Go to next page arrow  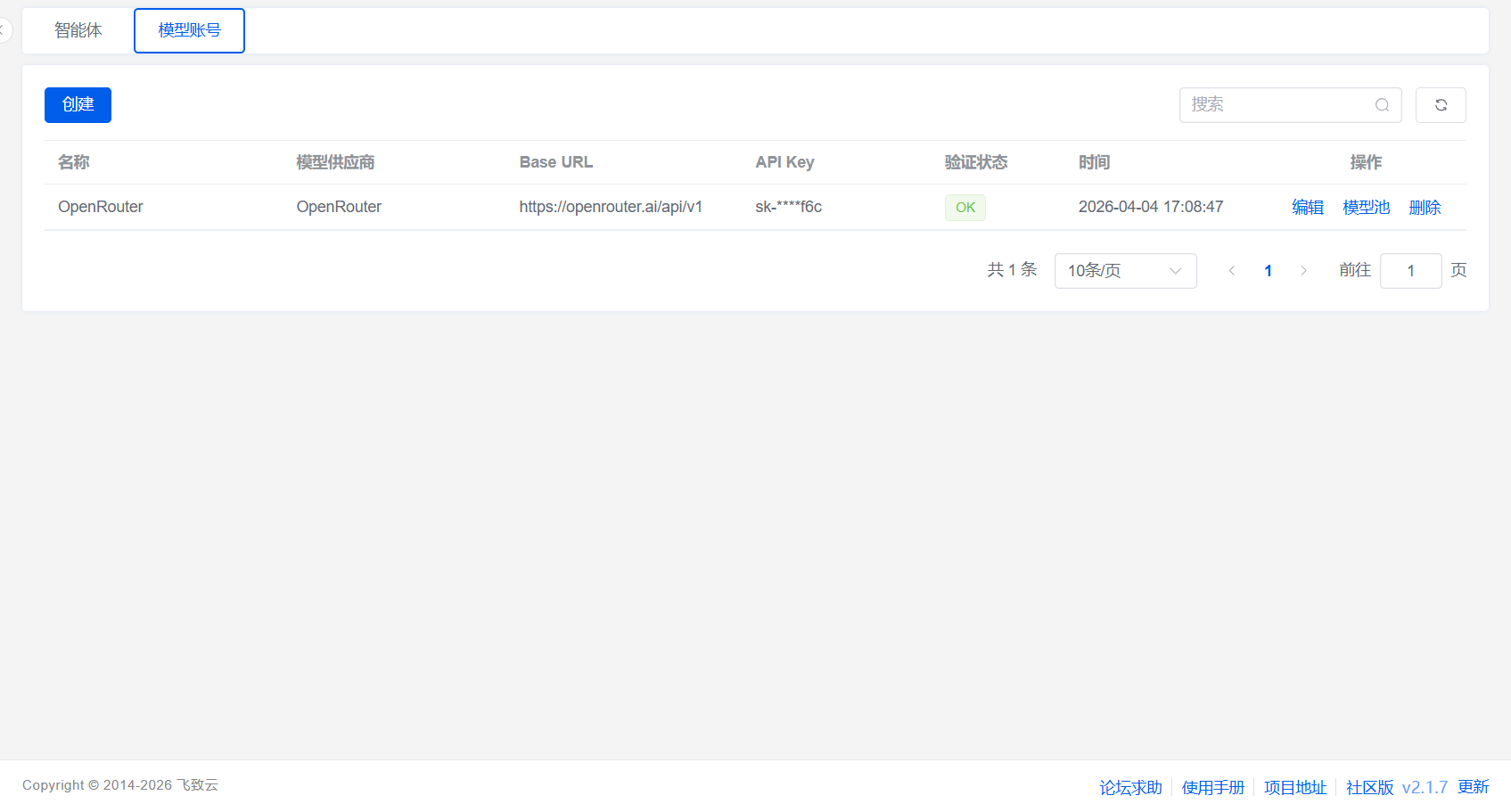[1303, 271]
